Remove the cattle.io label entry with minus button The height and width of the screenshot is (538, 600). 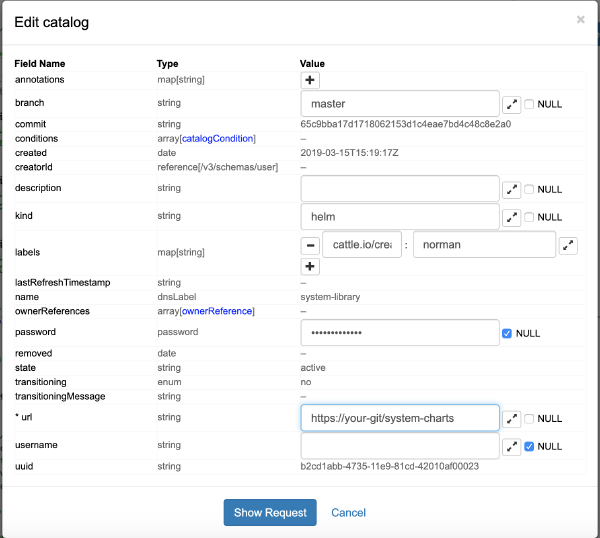coord(310,245)
